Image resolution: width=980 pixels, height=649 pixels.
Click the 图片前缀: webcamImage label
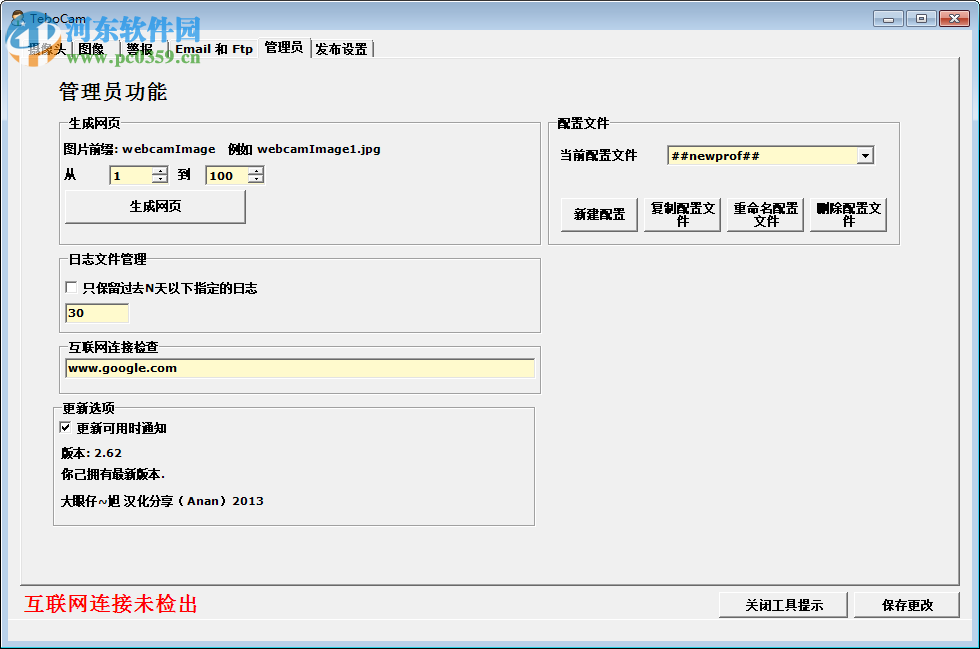[x=139, y=149]
